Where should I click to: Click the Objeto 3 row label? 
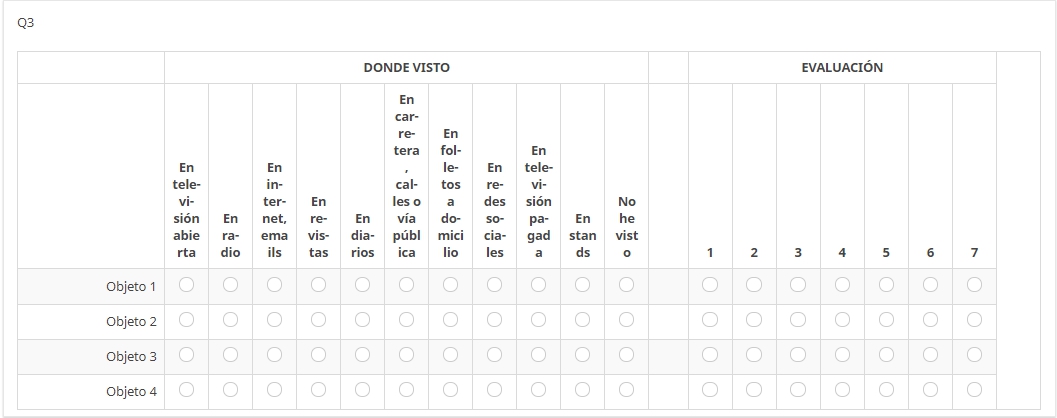131,357
